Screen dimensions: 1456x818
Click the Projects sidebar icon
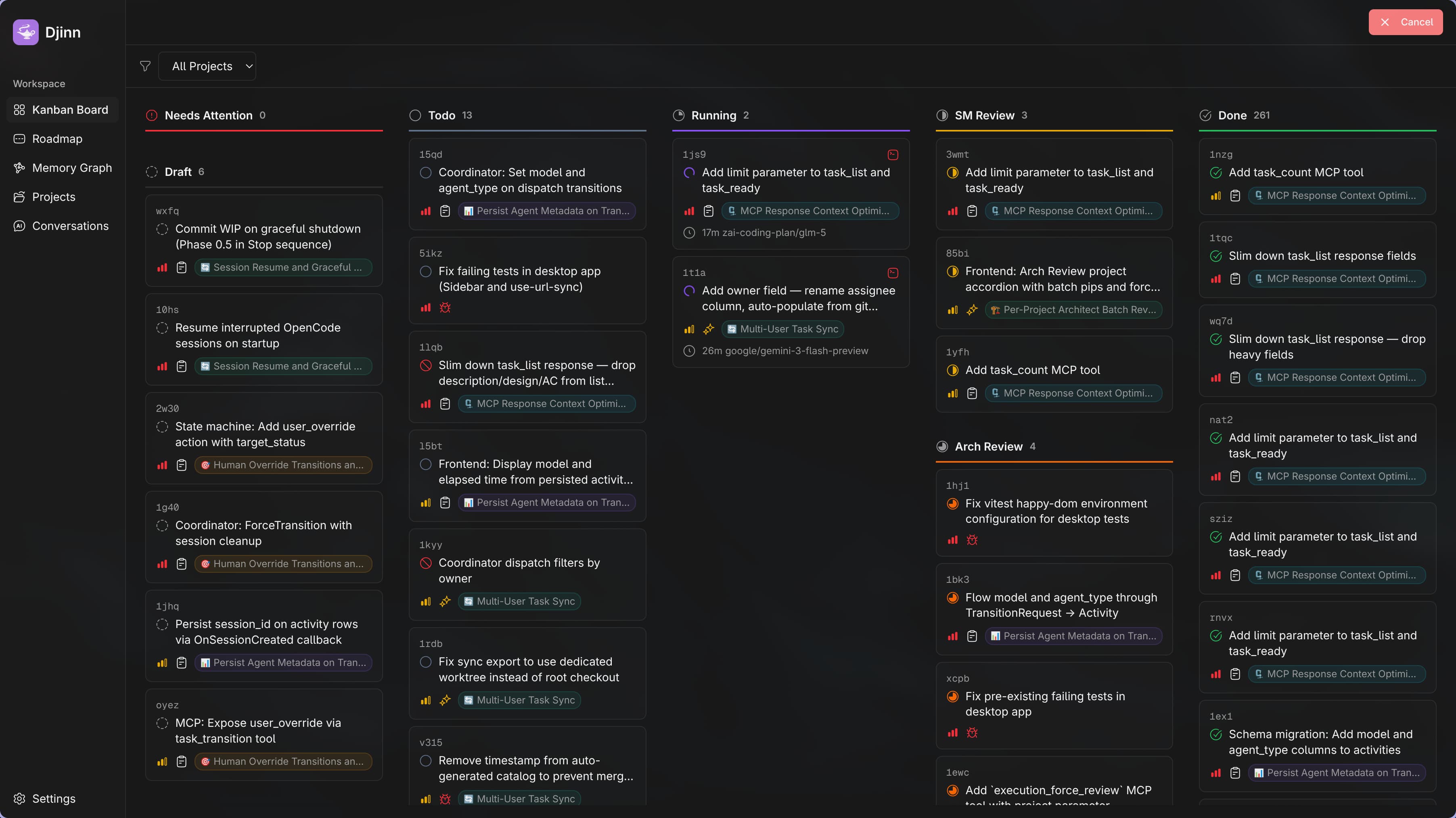tap(19, 196)
